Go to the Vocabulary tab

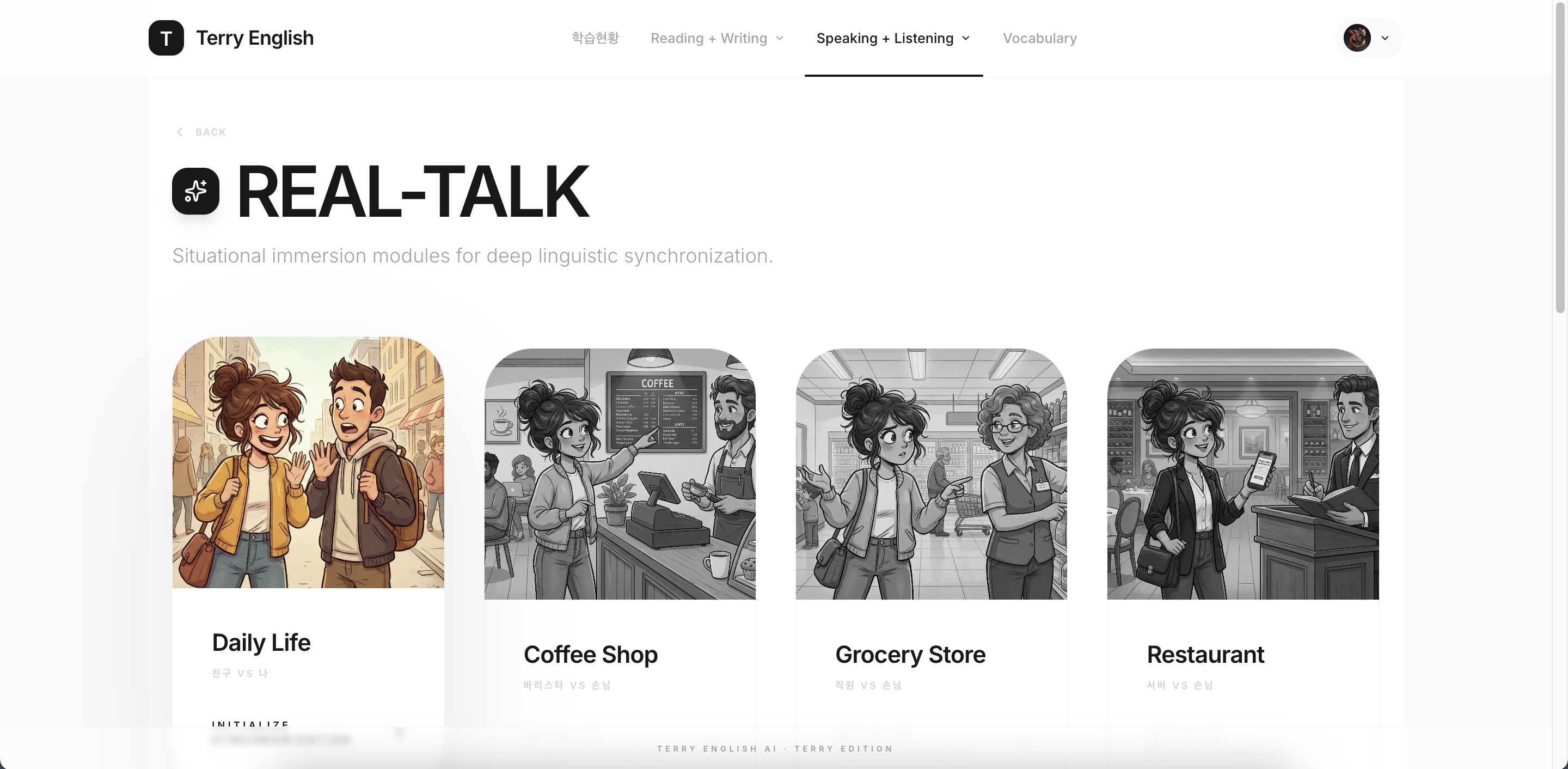(x=1039, y=38)
